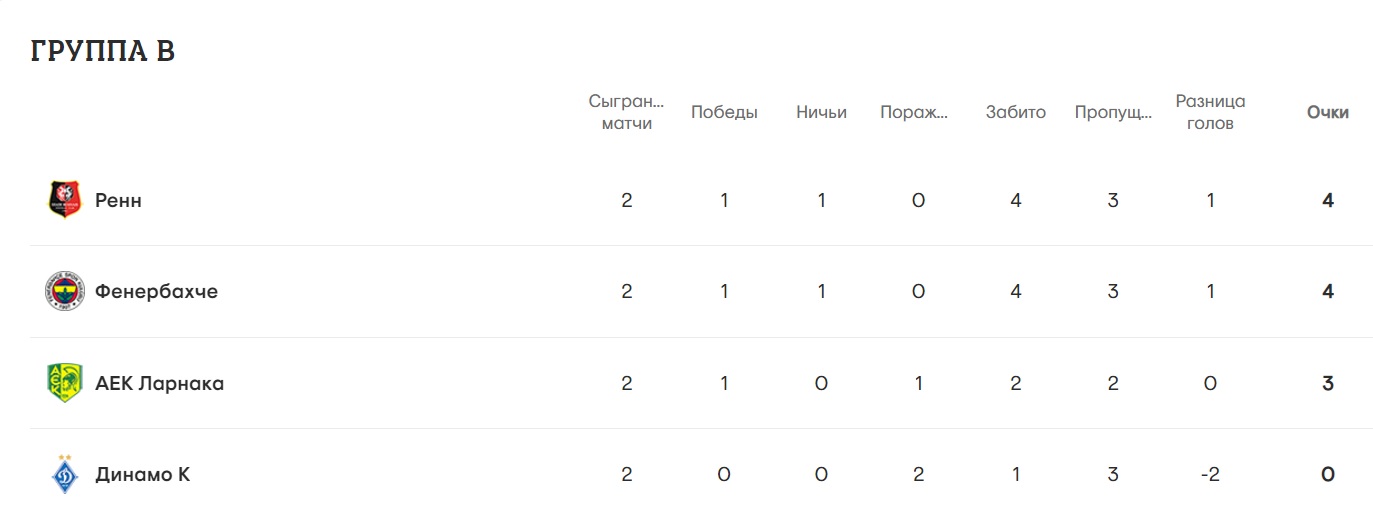Click the Сыгранные матчи column header
The image size is (1373, 515).
point(626,112)
